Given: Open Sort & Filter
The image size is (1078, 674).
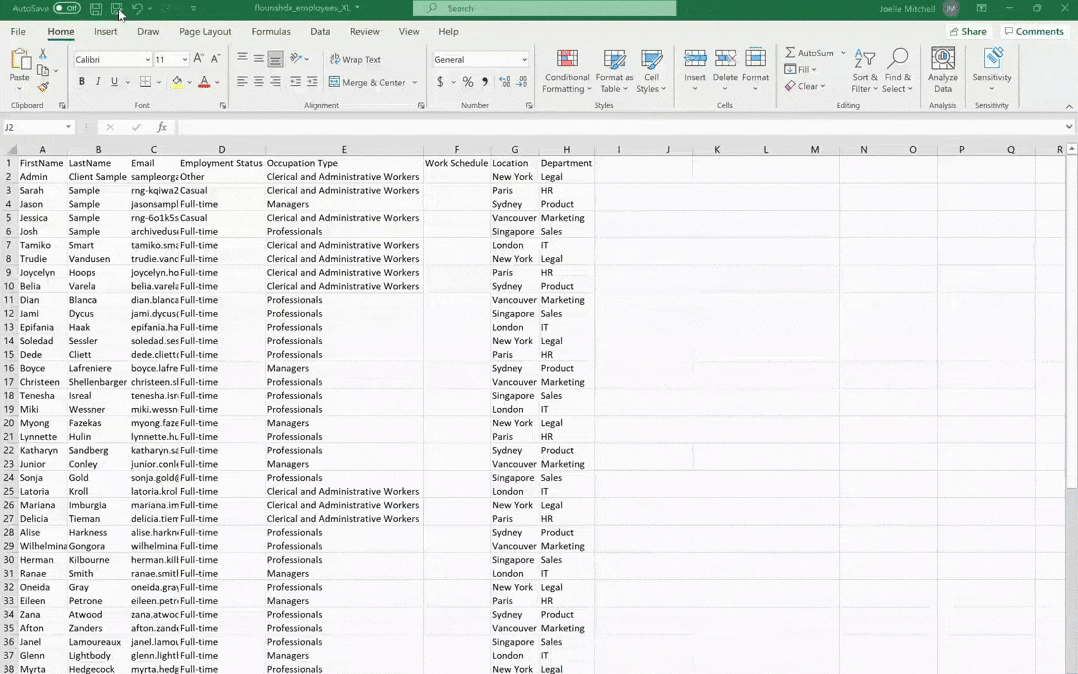Looking at the screenshot, I should tap(864, 71).
